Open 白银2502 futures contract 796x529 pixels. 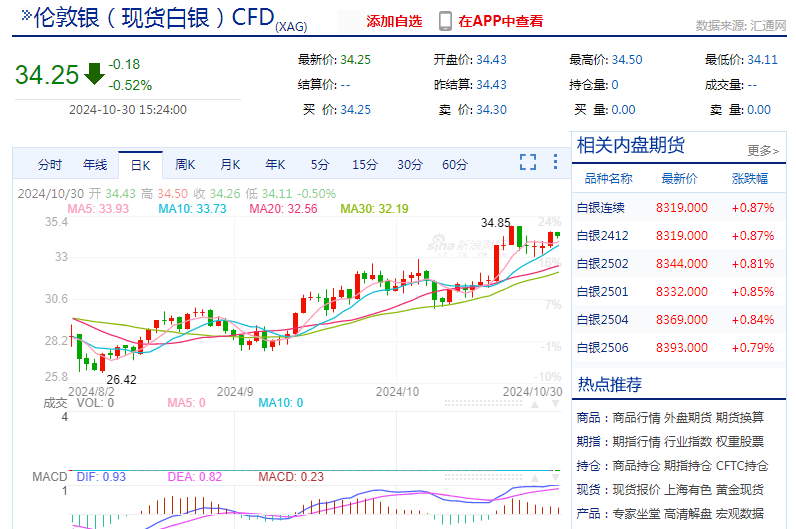click(x=679, y=263)
